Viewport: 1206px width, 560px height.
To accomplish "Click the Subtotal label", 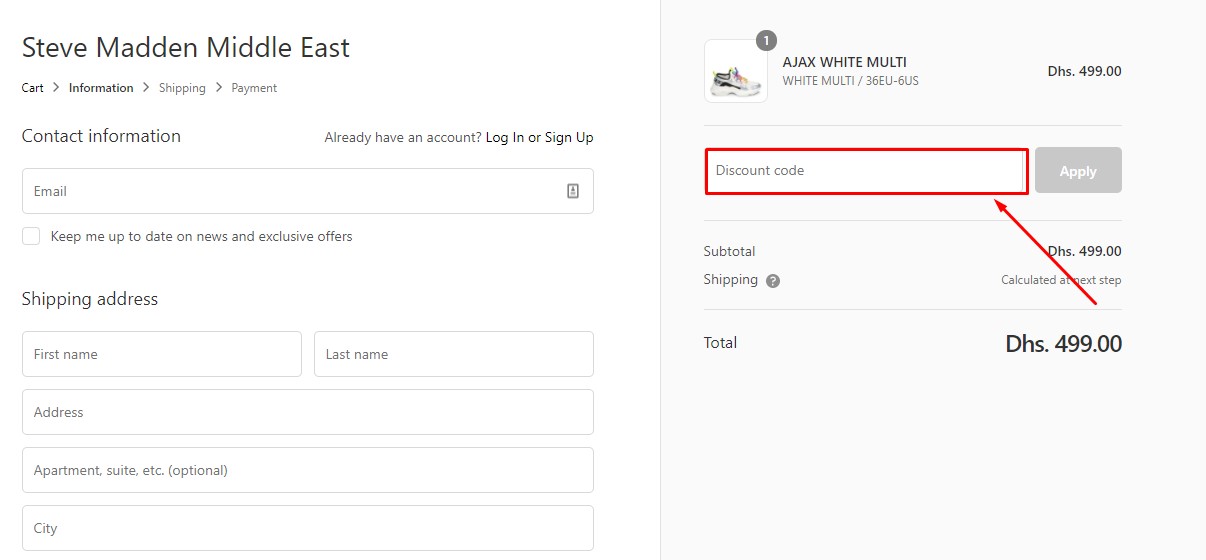I will tap(730, 251).
